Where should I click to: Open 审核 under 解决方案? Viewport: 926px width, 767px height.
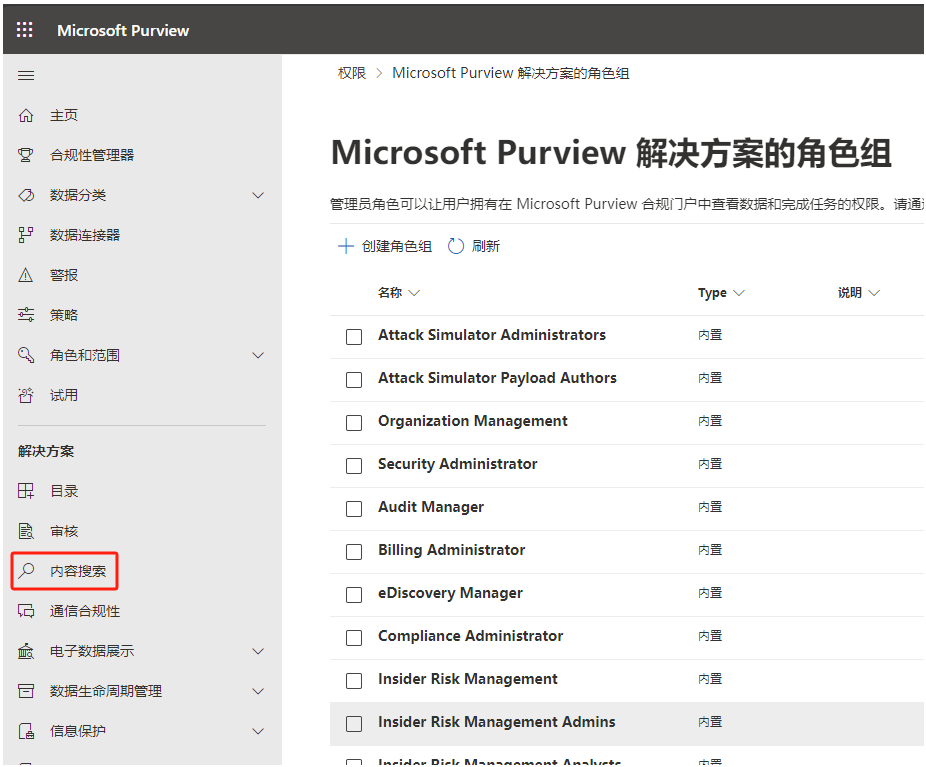pos(64,531)
